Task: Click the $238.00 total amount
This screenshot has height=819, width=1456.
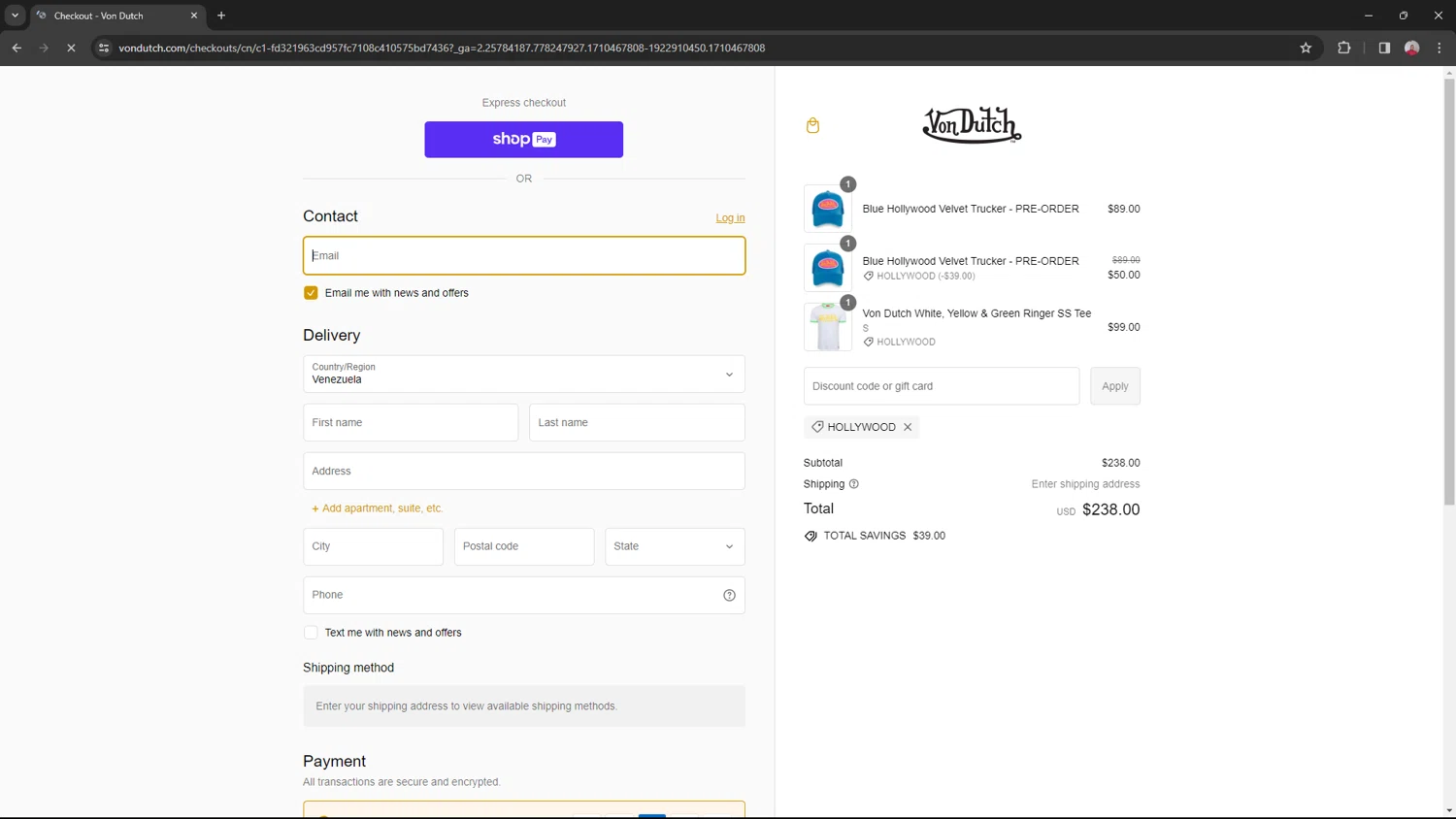Action: point(1111,509)
